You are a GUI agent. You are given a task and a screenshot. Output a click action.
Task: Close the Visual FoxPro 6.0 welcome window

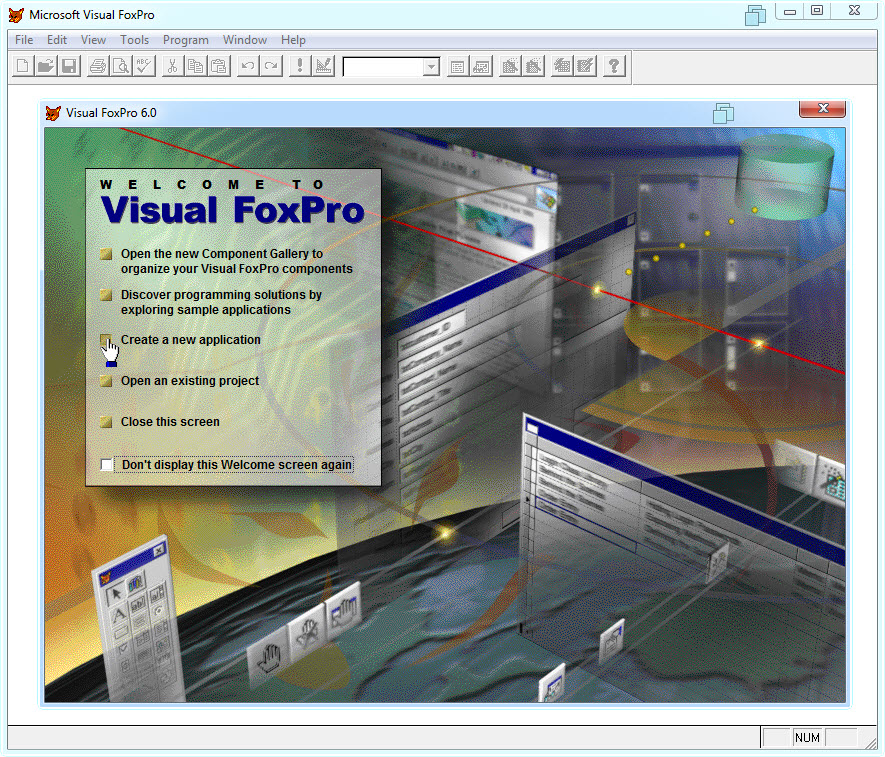822,108
